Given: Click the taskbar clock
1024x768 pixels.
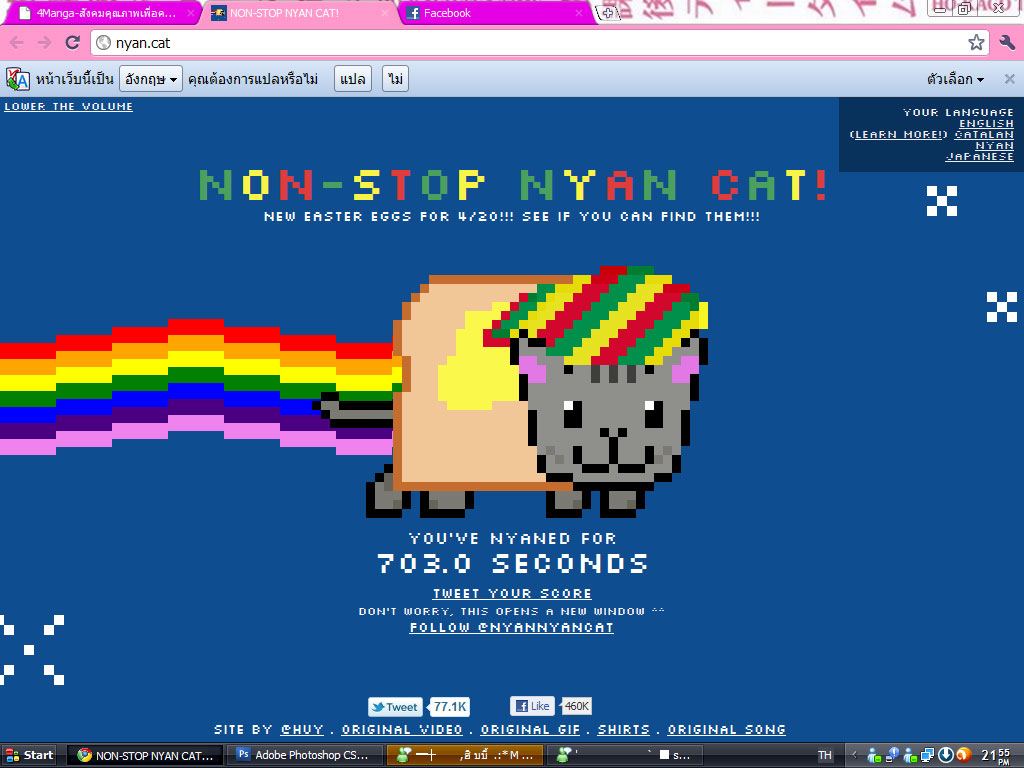Looking at the screenshot, I should (997, 756).
